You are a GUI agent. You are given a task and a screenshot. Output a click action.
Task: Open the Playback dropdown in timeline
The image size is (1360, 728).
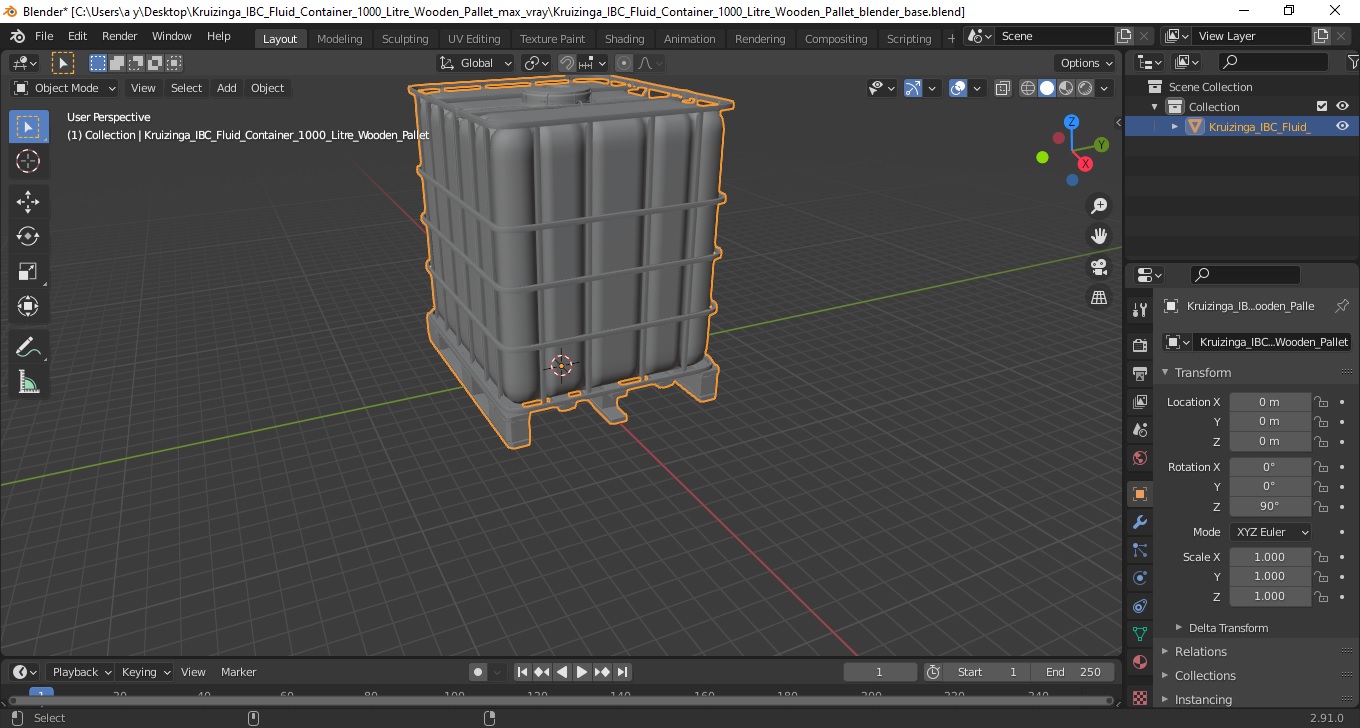[x=81, y=672]
